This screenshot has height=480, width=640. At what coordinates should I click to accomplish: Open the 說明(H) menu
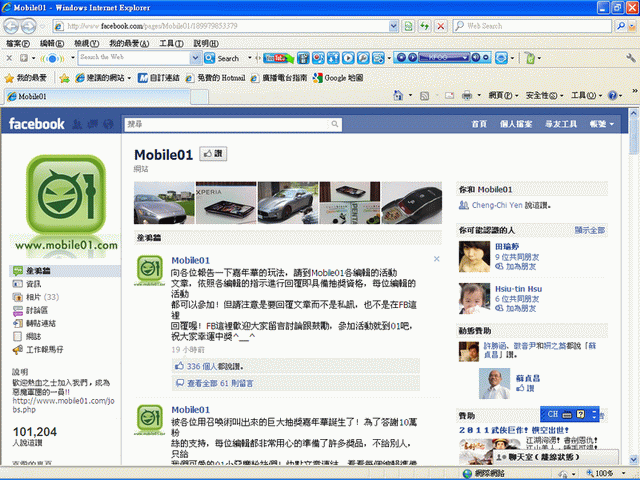(x=206, y=43)
